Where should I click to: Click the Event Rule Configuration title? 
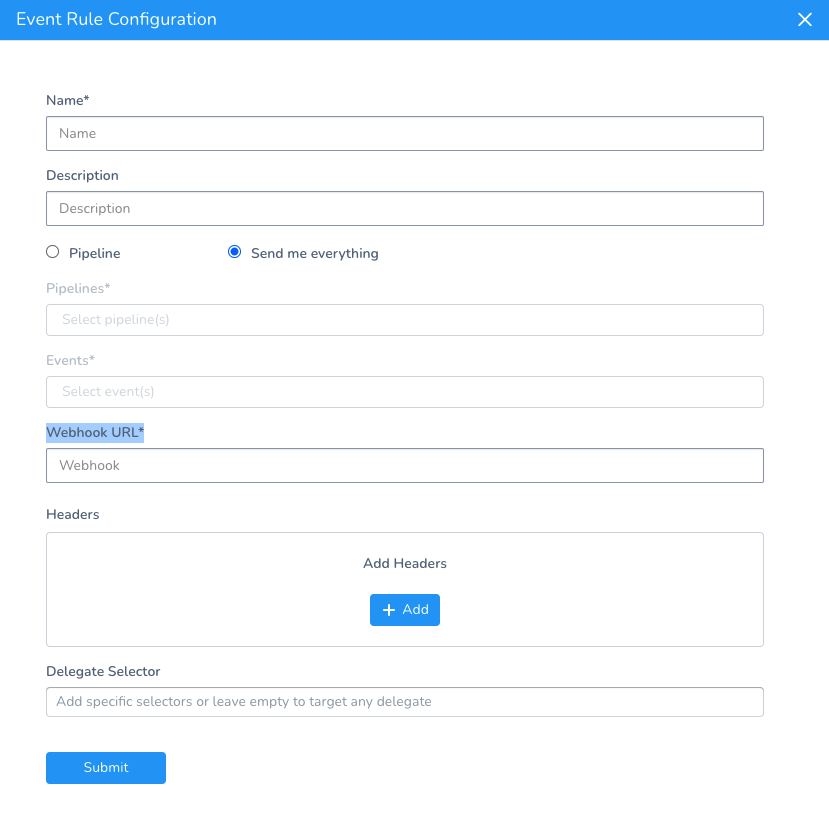116,20
